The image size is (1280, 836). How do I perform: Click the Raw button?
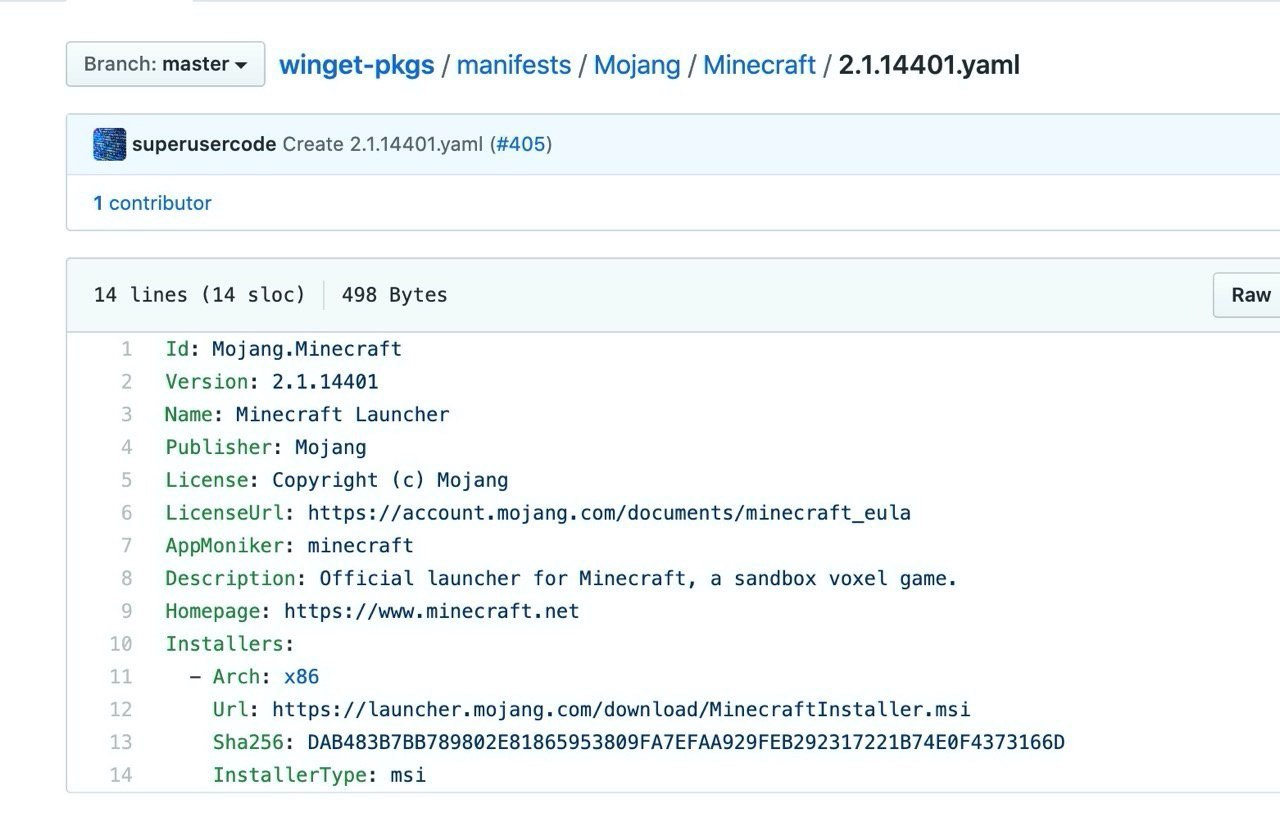1250,295
